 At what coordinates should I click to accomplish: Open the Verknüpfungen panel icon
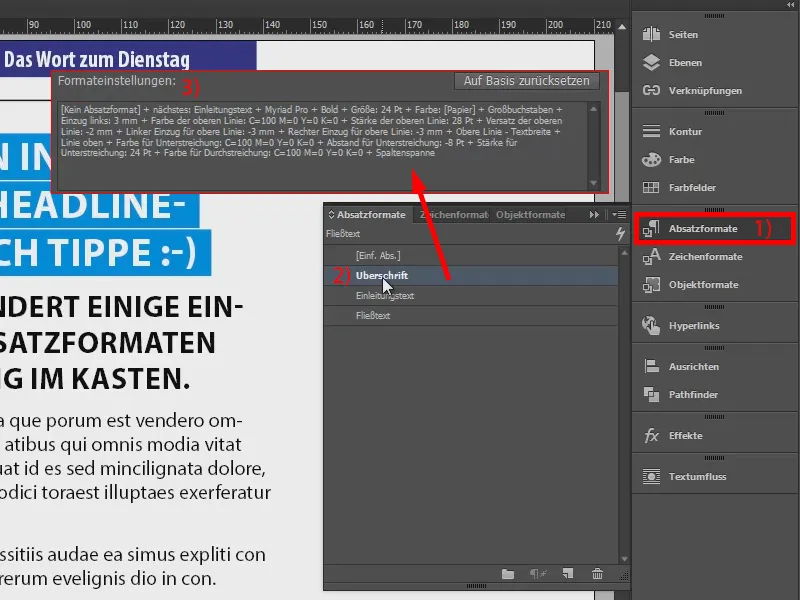click(x=651, y=90)
